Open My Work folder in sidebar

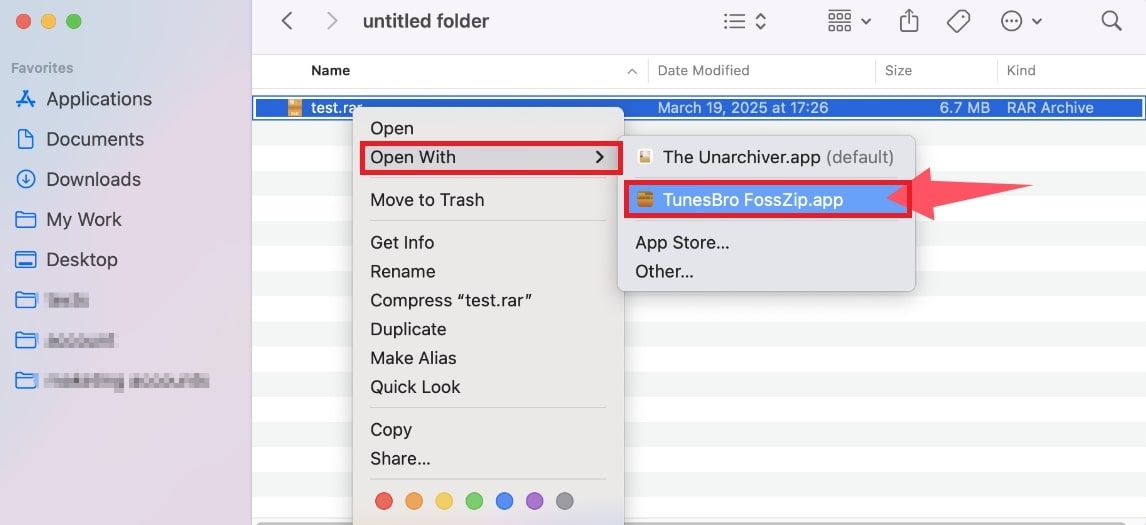[x=84, y=219]
